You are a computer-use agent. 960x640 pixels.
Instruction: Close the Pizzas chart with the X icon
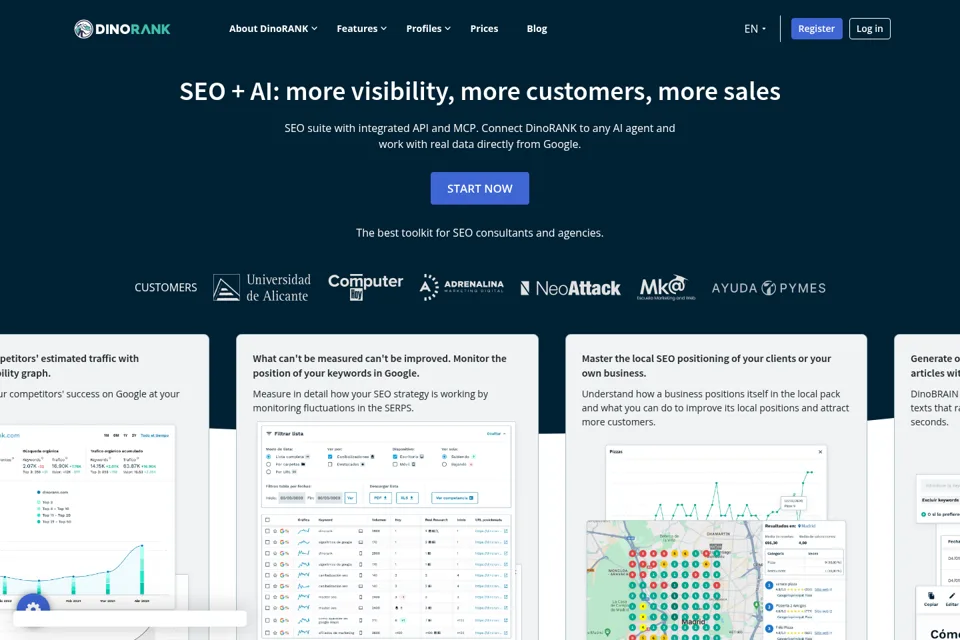(x=820, y=452)
